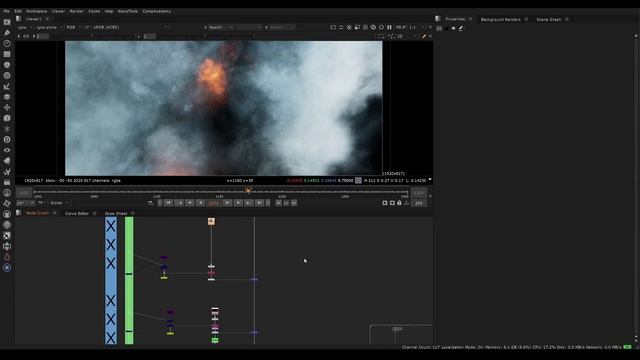The height and width of the screenshot is (360, 640).
Task: Click the red flame icon in left toolbar
Action: pyautogui.click(x=7, y=257)
